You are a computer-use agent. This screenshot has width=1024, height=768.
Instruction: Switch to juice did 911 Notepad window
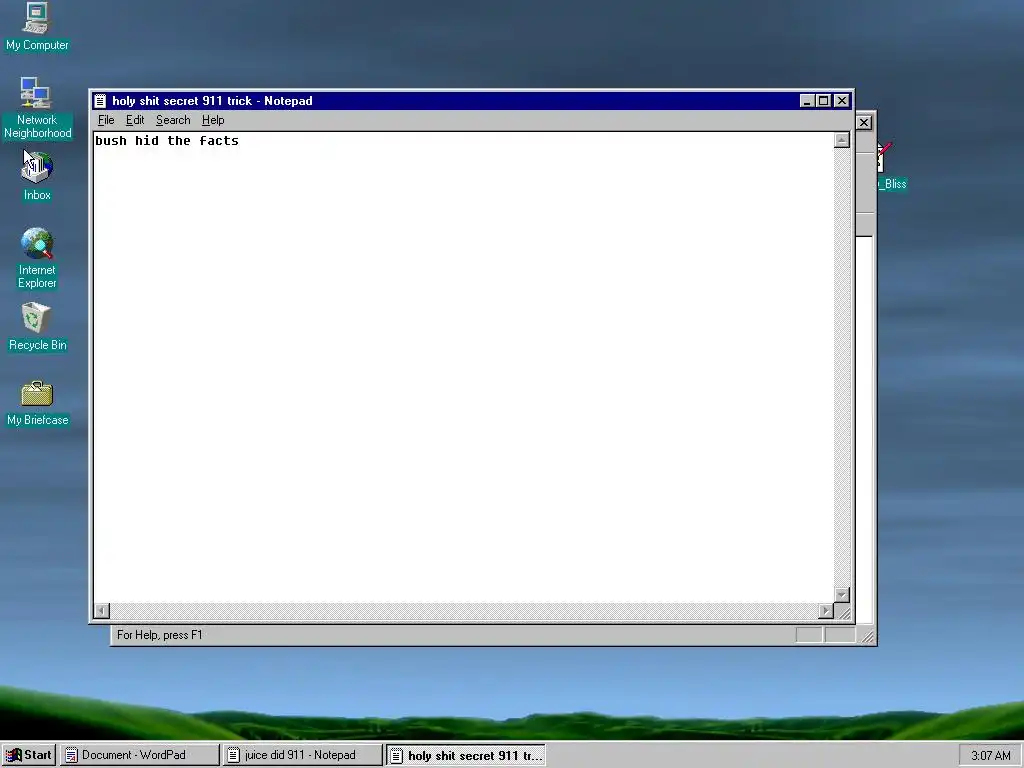pos(302,755)
